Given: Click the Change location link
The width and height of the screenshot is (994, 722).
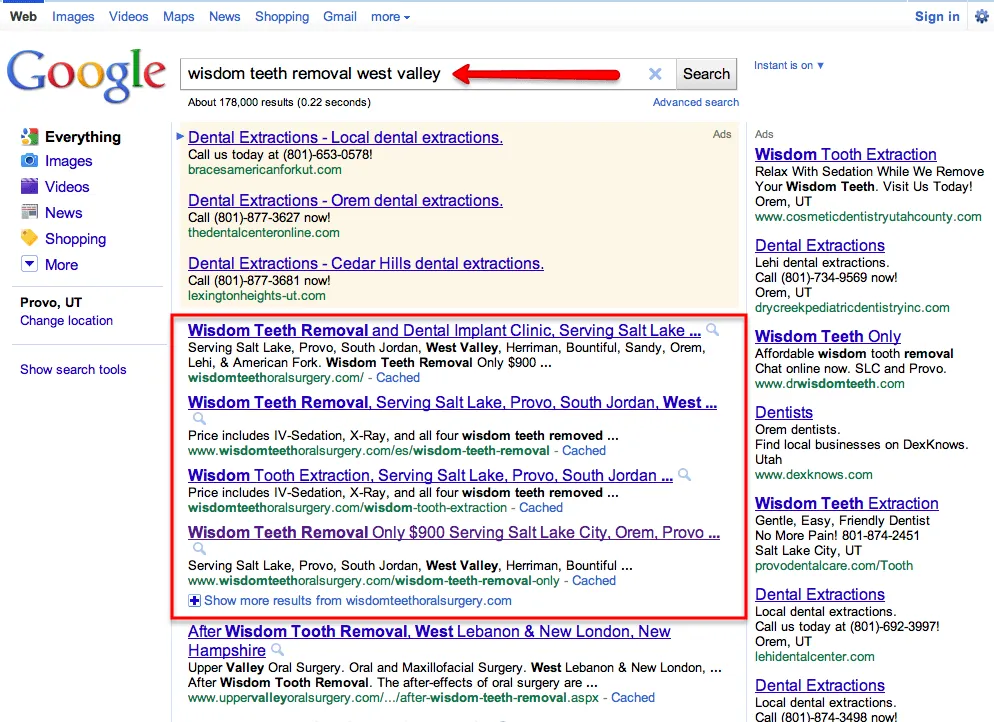Looking at the screenshot, I should click(67, 321).
